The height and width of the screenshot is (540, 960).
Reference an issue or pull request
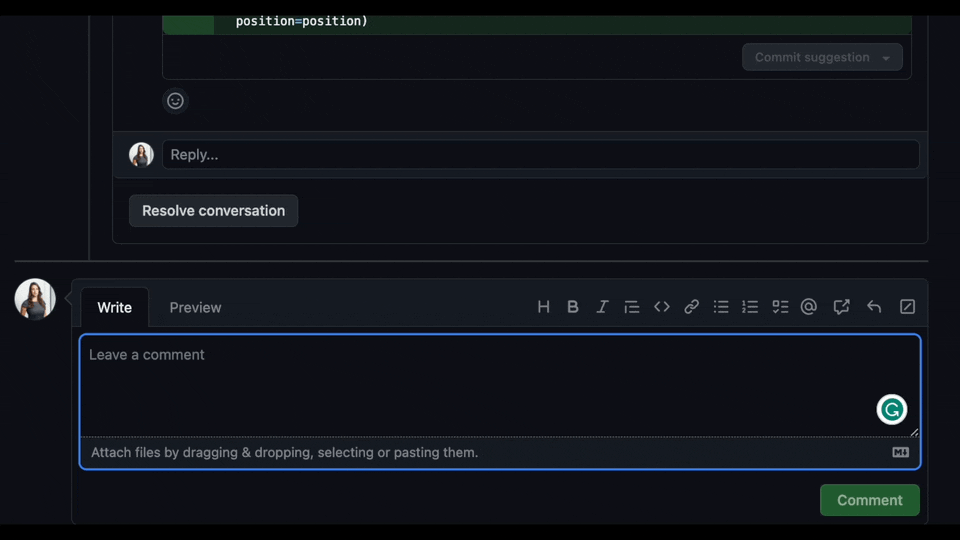[841, 307]
